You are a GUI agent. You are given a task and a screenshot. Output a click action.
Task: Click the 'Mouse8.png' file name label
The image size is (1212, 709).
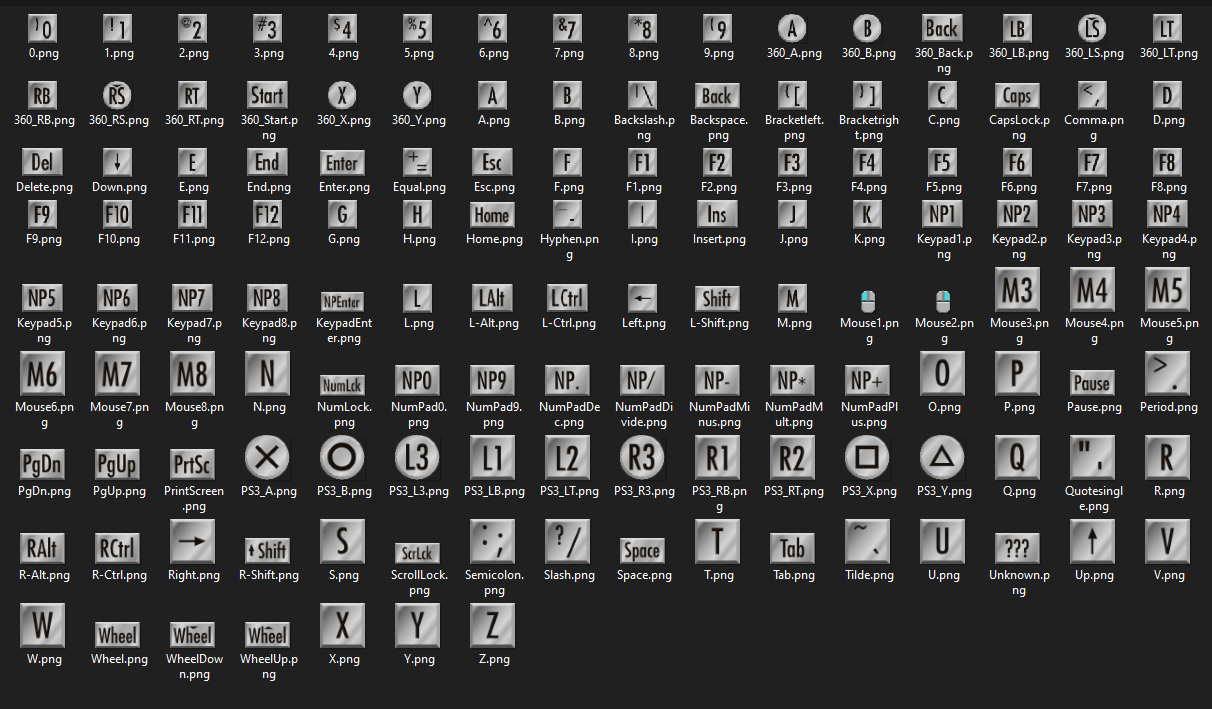(192, 415)
